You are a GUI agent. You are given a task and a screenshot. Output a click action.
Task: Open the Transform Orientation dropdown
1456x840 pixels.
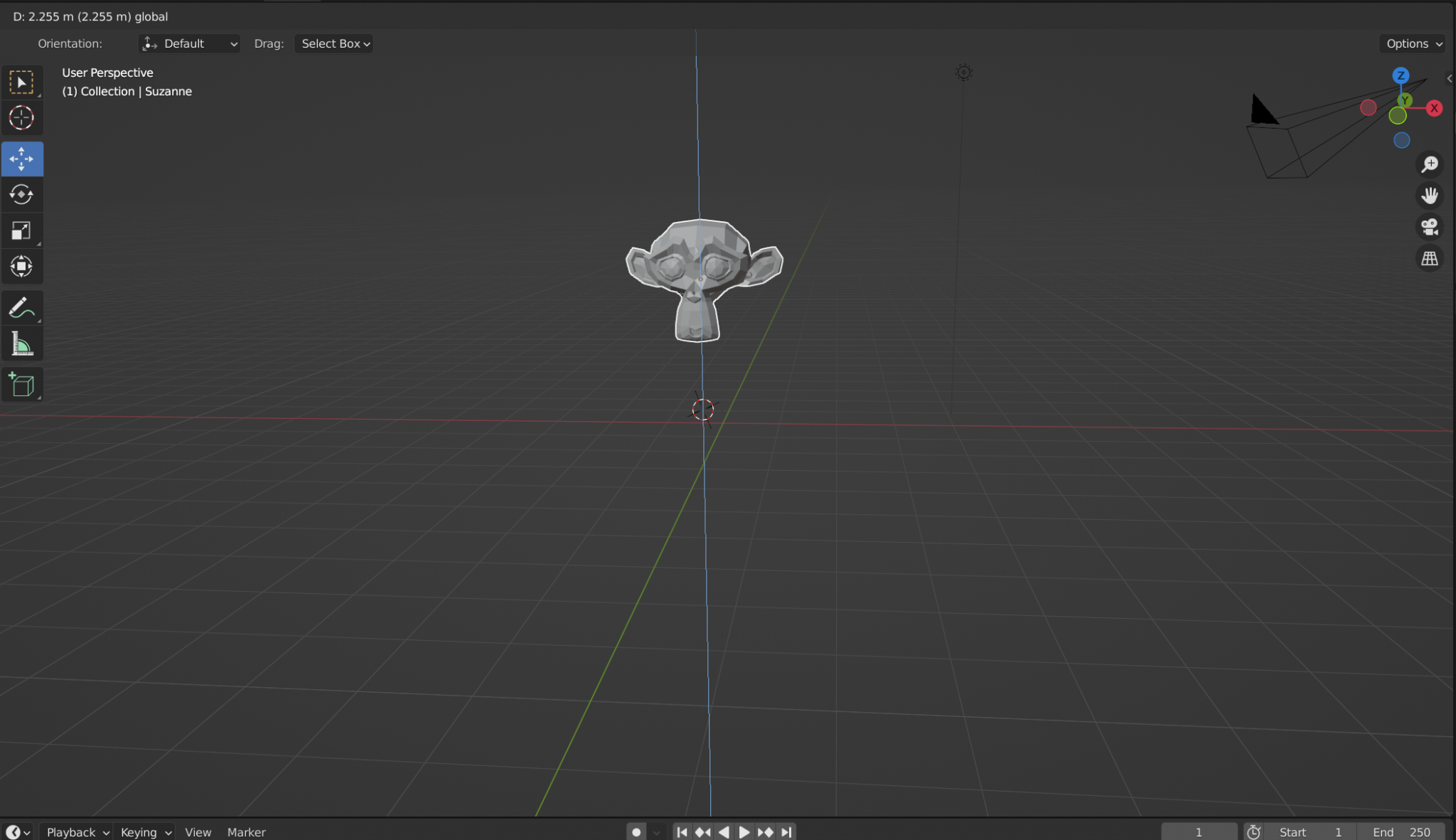188,43
